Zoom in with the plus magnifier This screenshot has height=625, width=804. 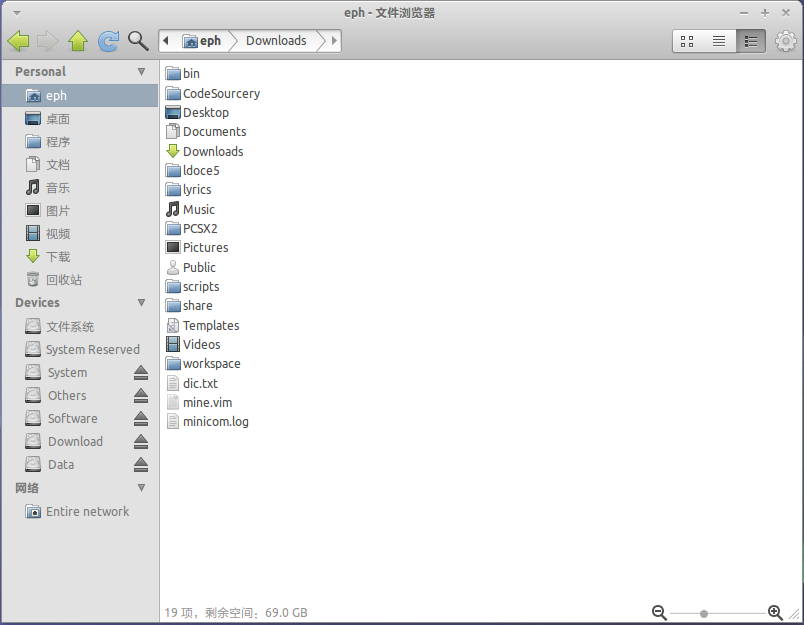coord(775,613)
